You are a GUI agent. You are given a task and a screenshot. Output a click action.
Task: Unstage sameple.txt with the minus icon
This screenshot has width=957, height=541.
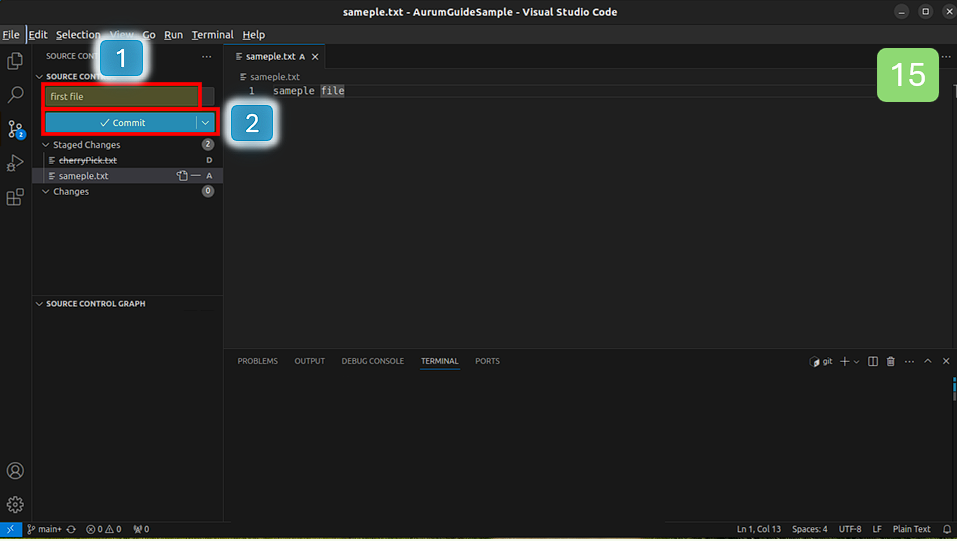195,176
